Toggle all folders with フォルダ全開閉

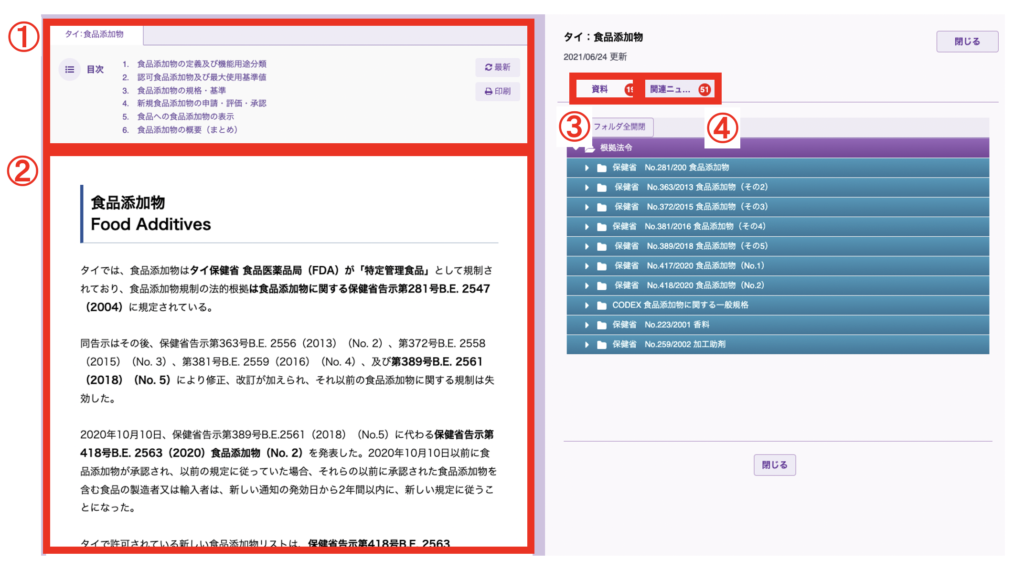[621, 127]
